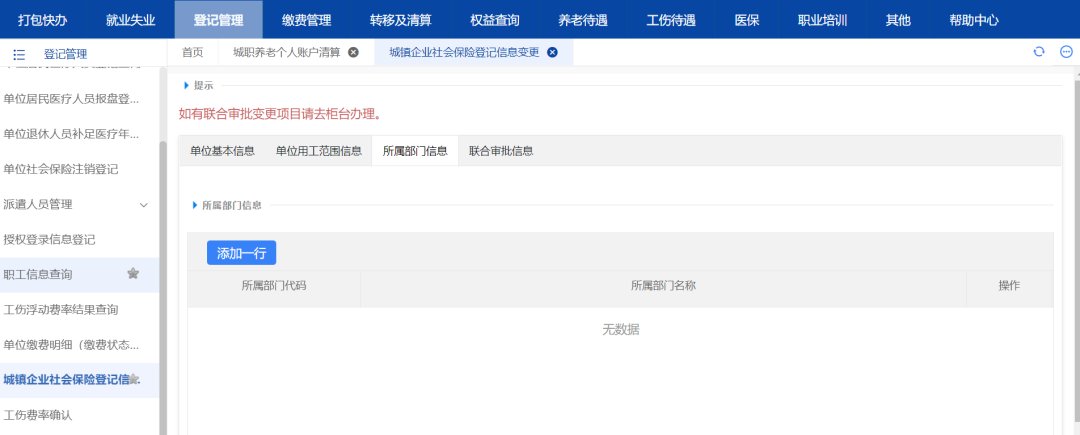Image resolution: width=1080 pixels, height=435 pixels.
Task: Toggle favorite star for 职工信息查询
Action: pyautogui.click(x=133, y=274)
